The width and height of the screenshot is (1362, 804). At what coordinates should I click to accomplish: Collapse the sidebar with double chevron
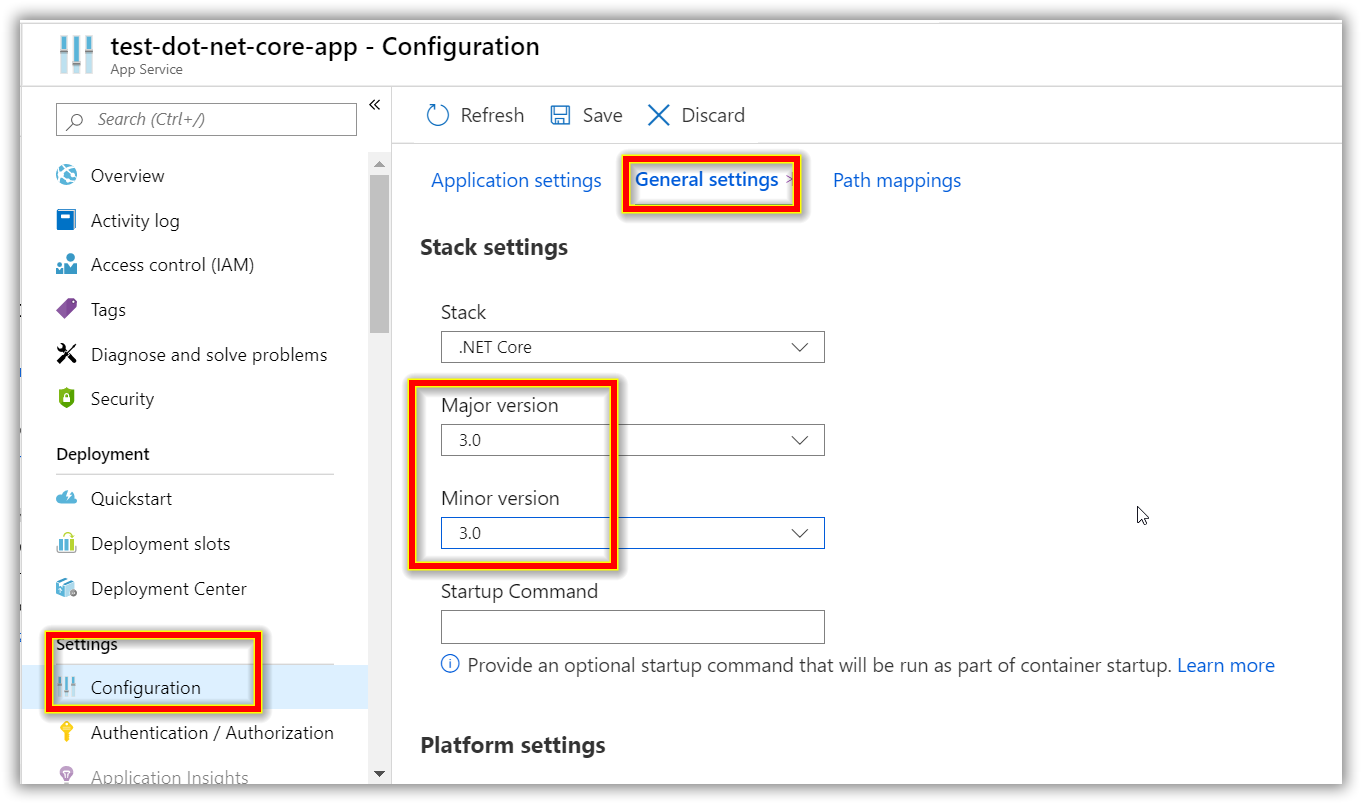click(x=374, y=105)
